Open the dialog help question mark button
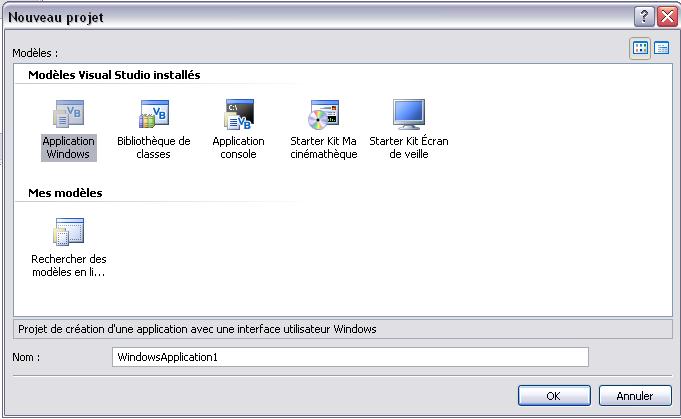This screenshot has width=681, height=419. pos(644,17)
